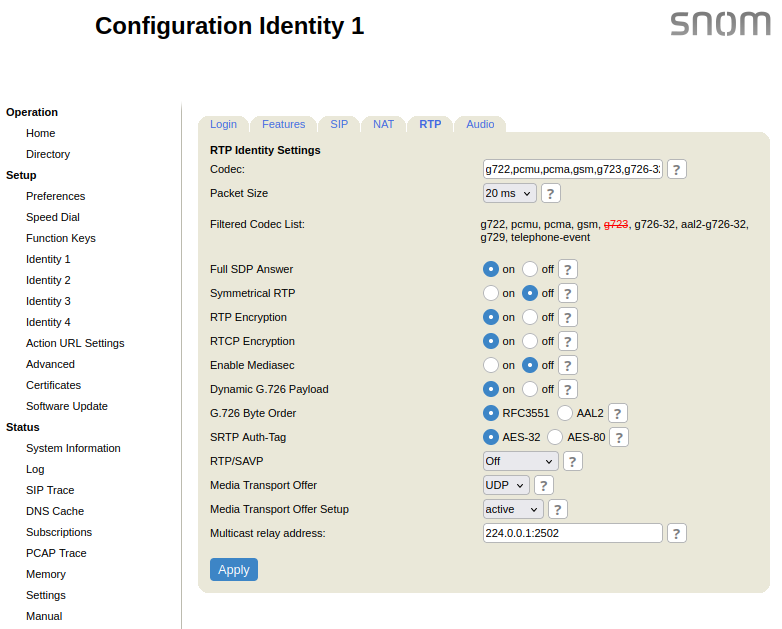Expand the Packet Size dropdown

(509, 193)
